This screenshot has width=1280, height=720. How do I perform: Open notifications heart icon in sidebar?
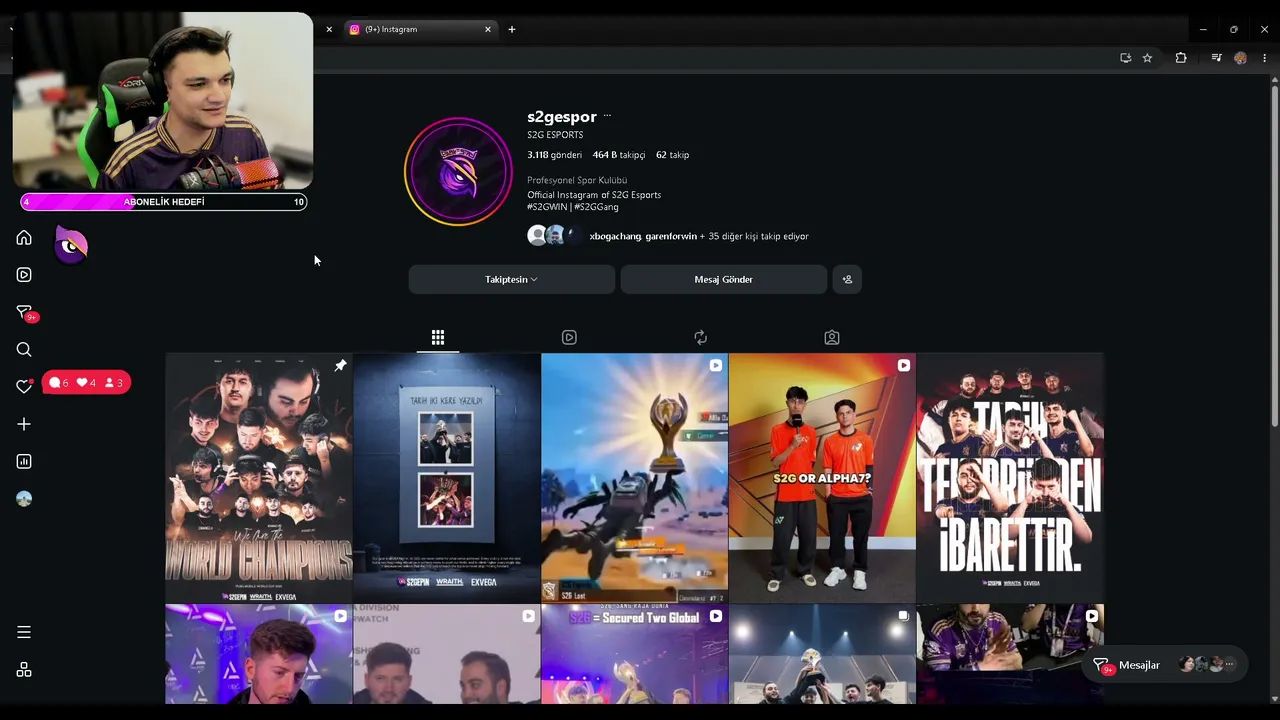[24, 386]
